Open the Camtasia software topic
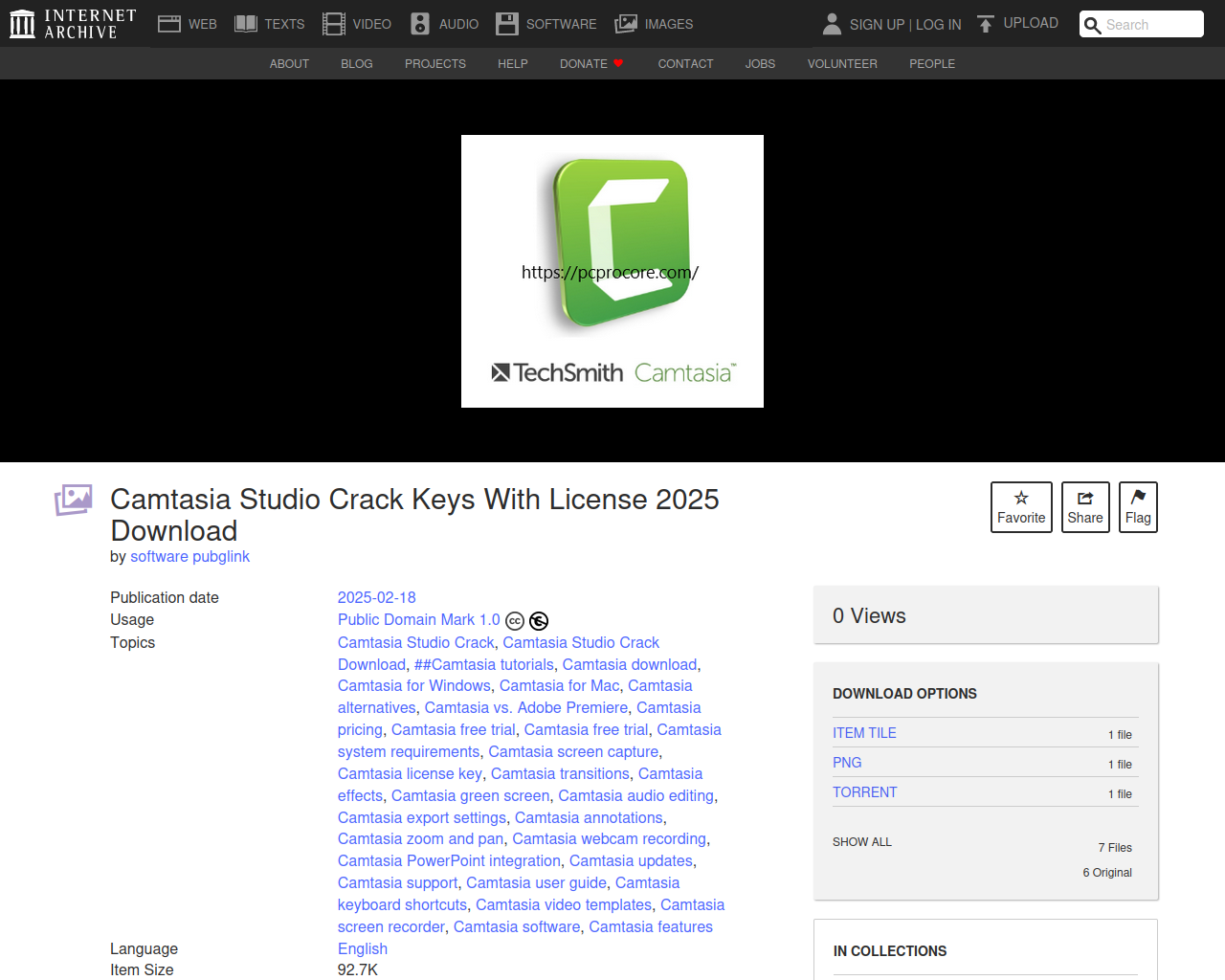Viewport: 1225px width, 980px height. (x=517, y=927)
